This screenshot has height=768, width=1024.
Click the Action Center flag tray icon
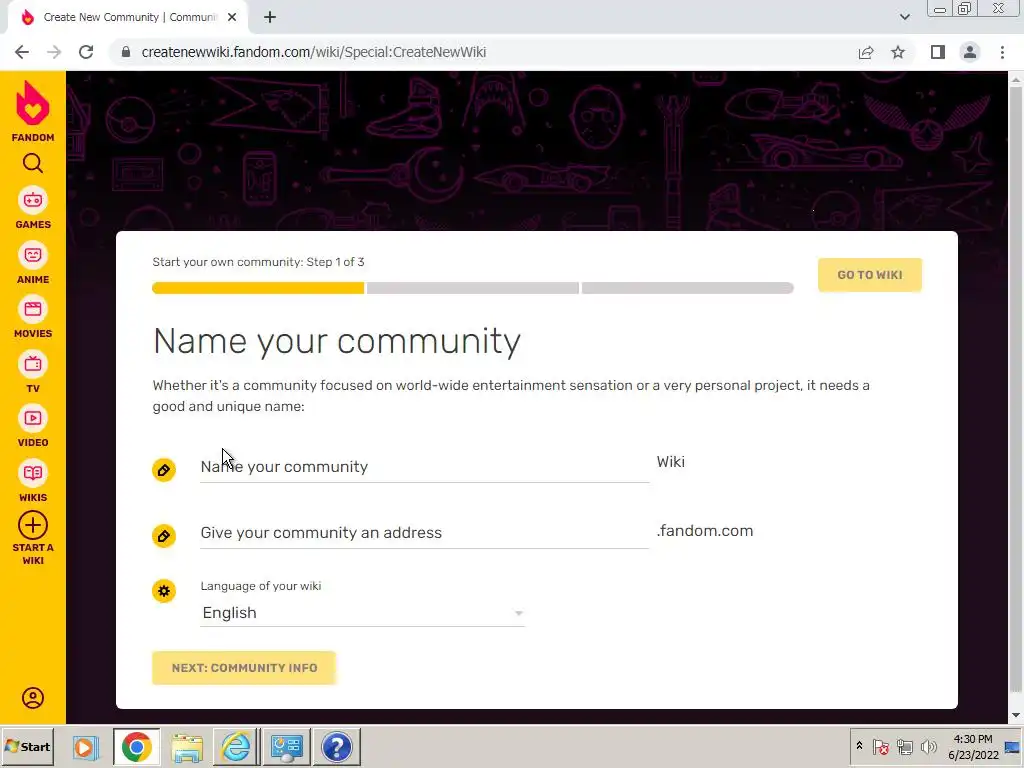click(880, 746)
